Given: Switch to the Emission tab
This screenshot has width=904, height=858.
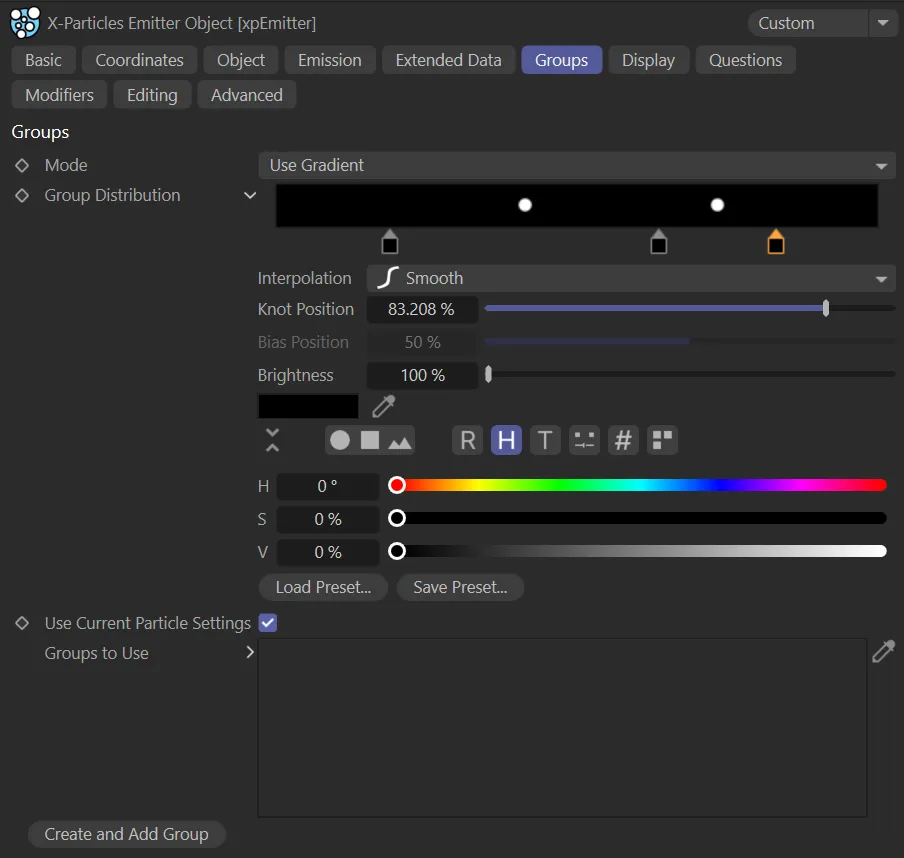Looking at the screenshot, I should coord(329,60).
